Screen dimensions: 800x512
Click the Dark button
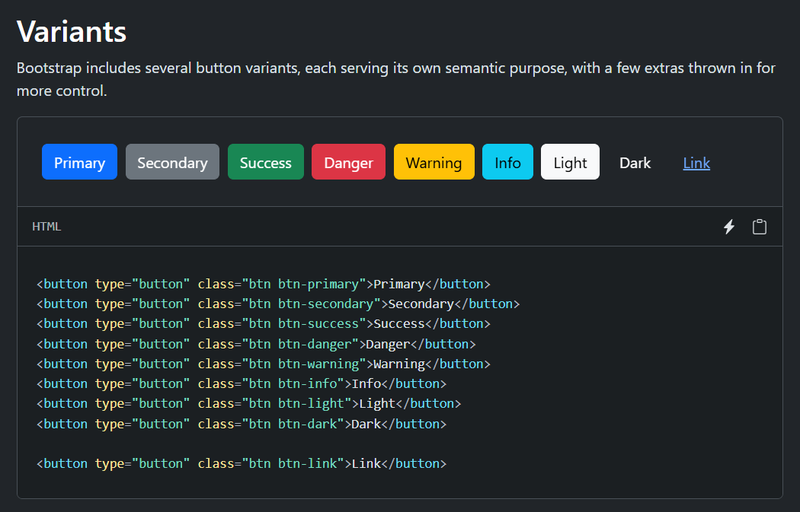635,162
